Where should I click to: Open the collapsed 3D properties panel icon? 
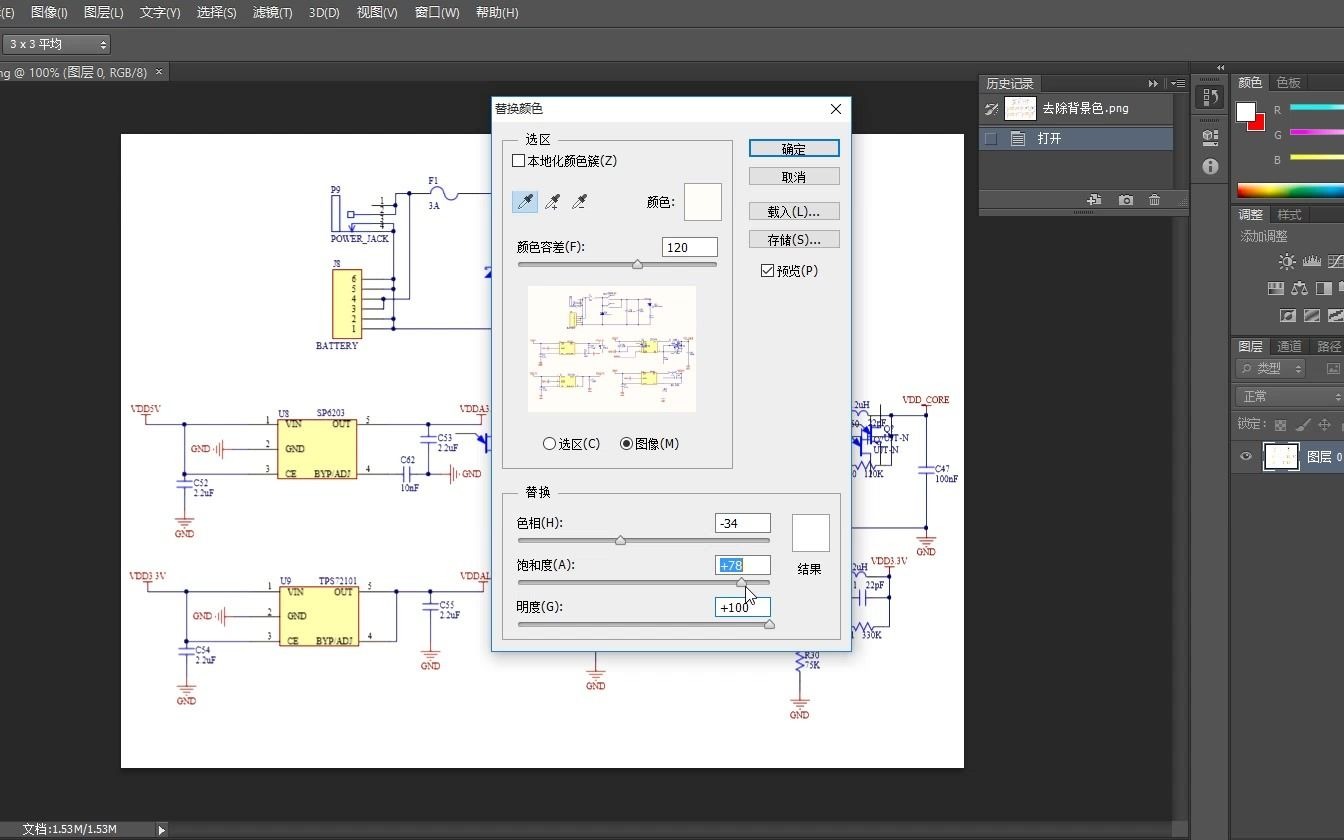[1210, 137]
